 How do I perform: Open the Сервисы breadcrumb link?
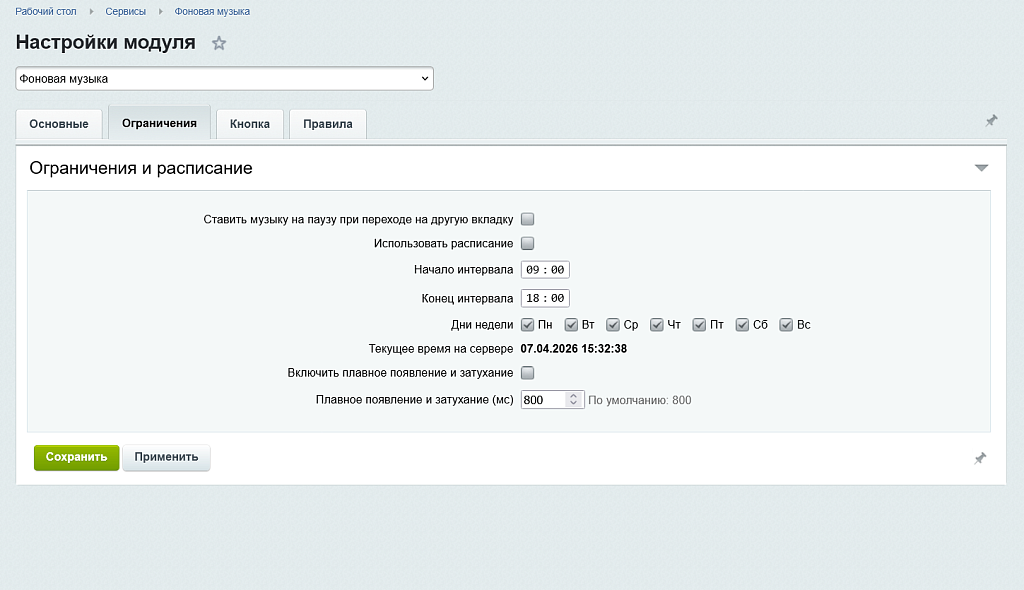(126, 11)
